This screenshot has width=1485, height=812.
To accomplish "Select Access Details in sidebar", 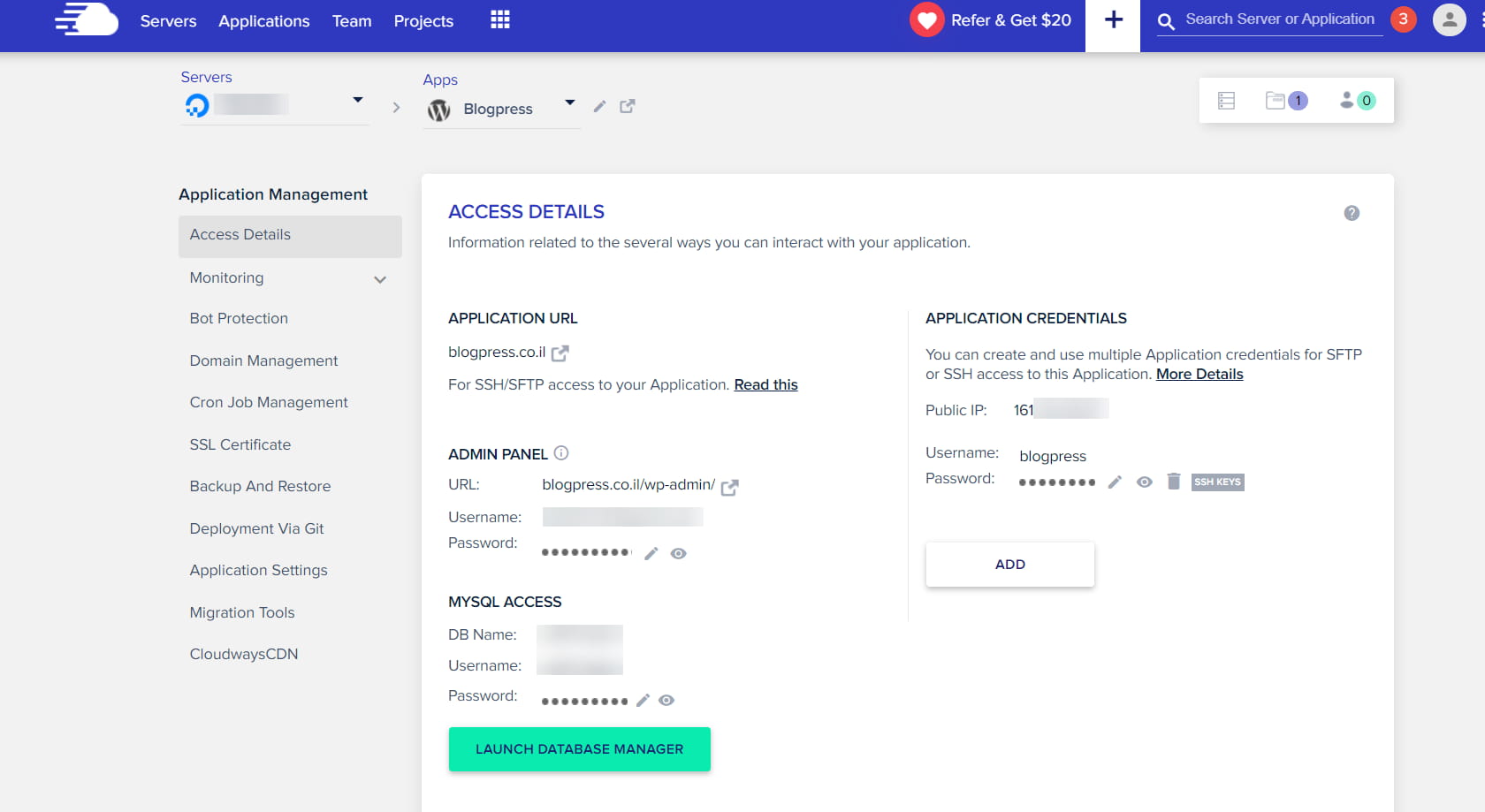I will pos(290,236).
